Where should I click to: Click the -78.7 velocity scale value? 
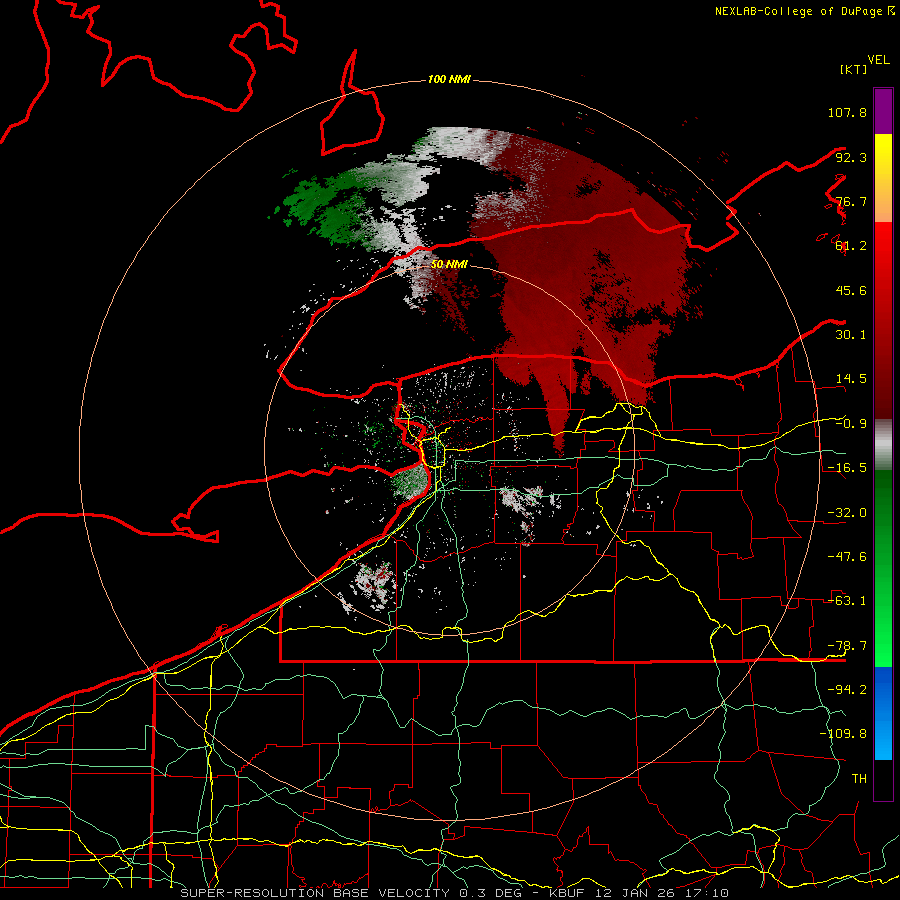[847, 646]
